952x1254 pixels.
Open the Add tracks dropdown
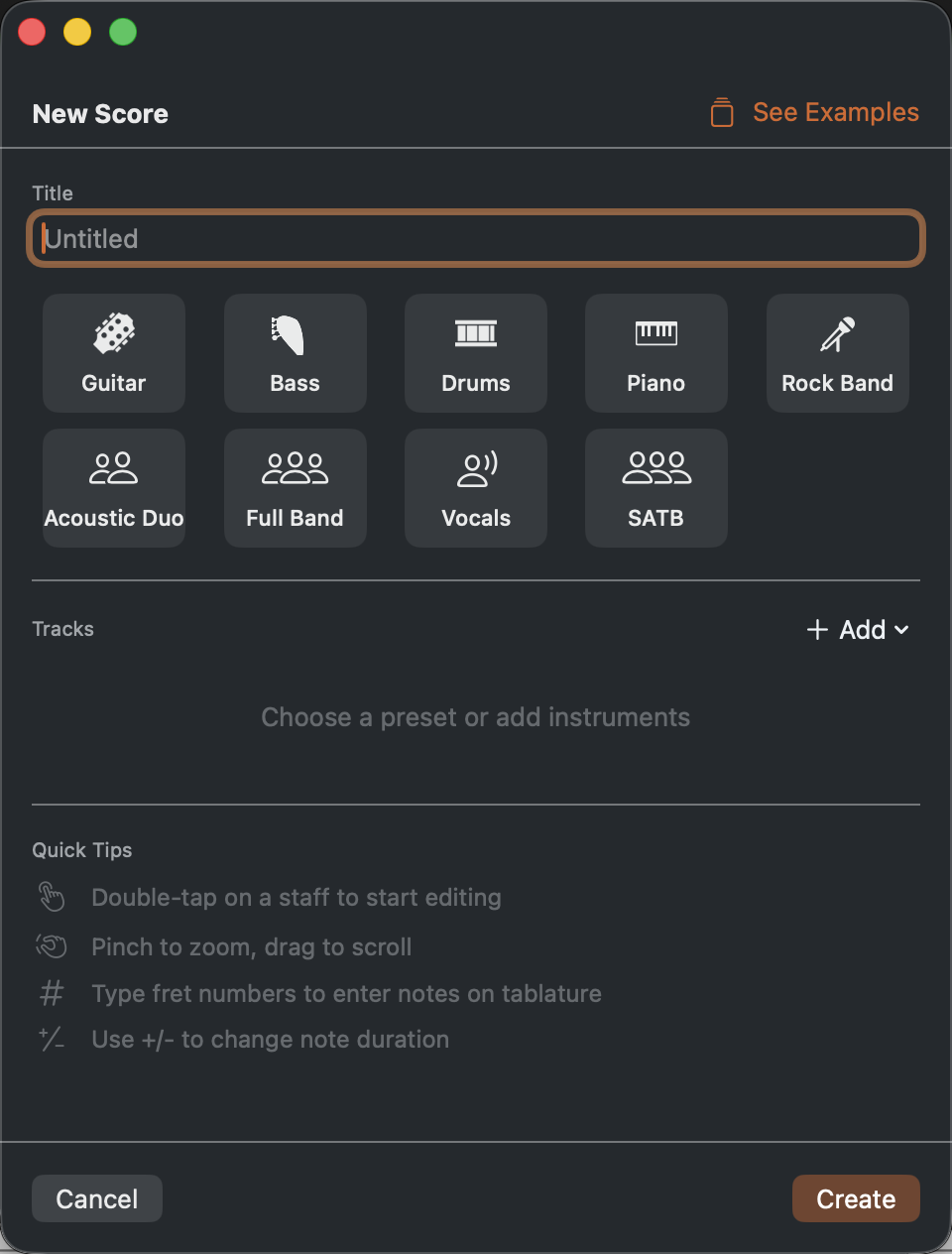pyautogui.click(x=859, y=630)
